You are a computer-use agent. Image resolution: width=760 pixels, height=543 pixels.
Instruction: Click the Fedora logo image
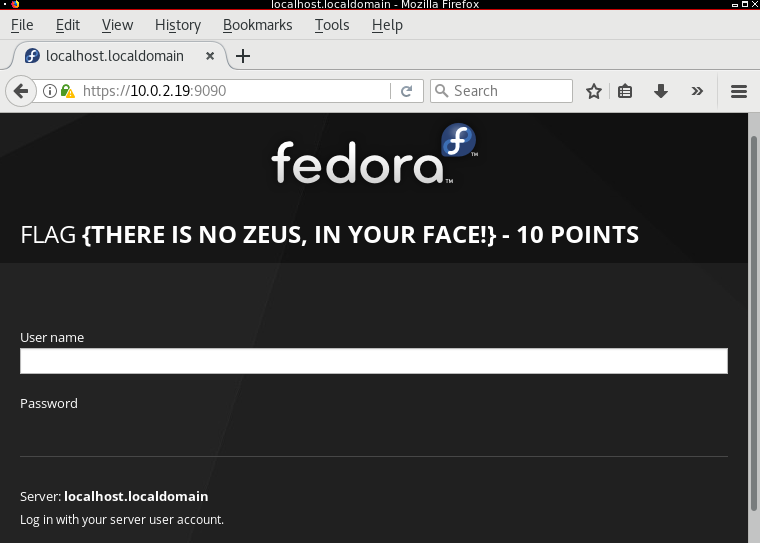[375, 154]
